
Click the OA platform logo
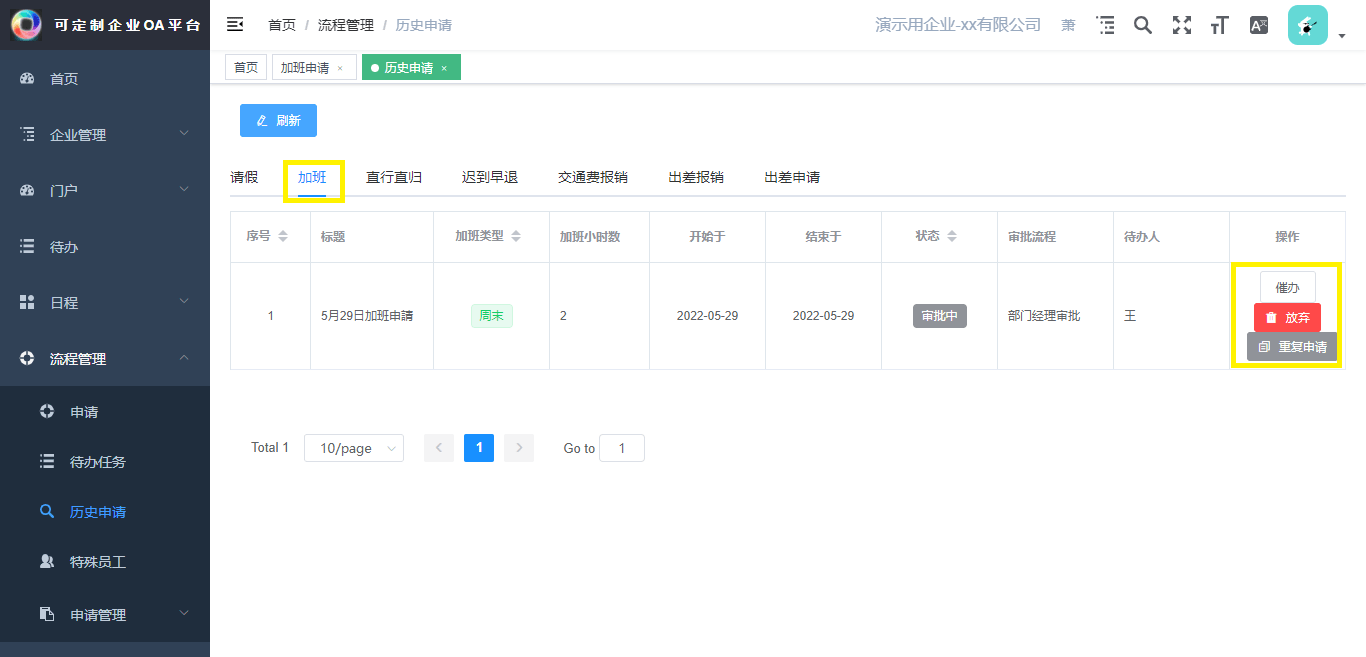(x=26, y=25)
